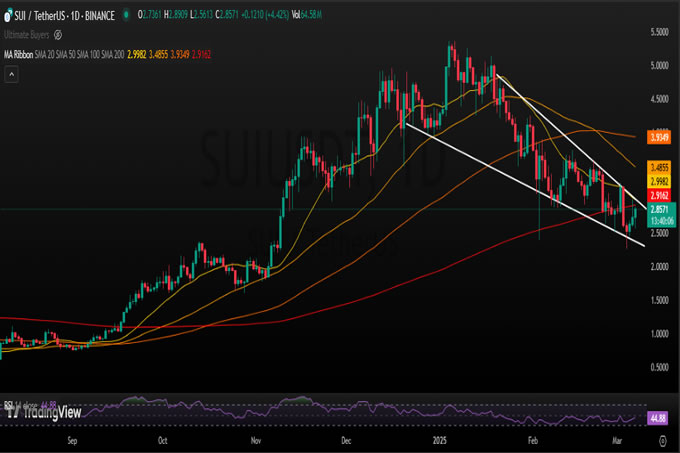Click the SUI coin logo icon
680x453 pixels.
click(6, 15)
